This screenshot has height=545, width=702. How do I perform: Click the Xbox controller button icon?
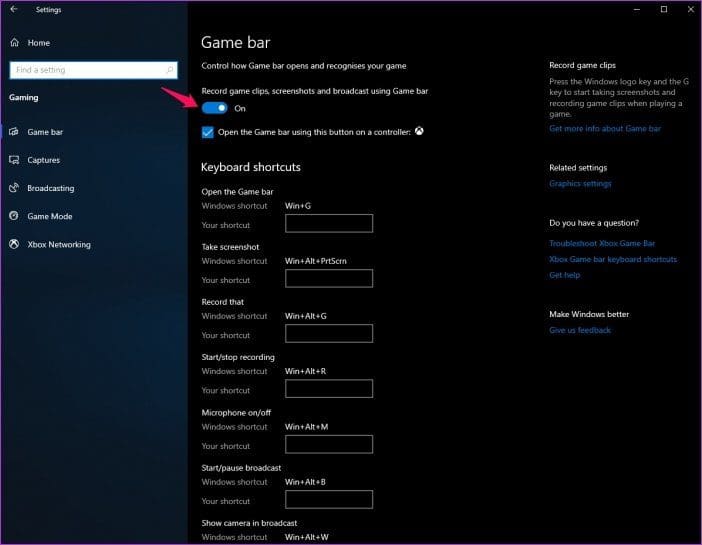pyautogui.click(x=419, y=131)
